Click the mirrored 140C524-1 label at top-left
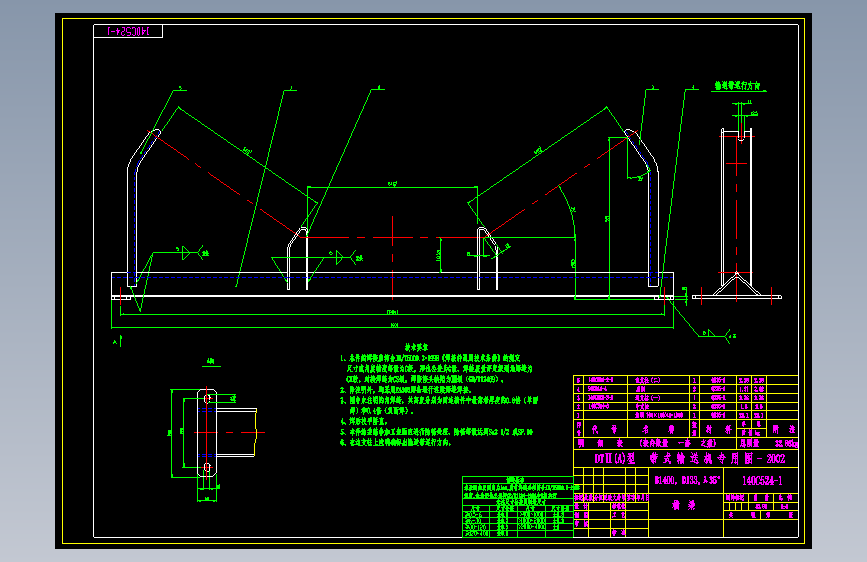Image resolution: width=867 pixels, height=562 pixels. pyautogui.click(x=128, y=32)
